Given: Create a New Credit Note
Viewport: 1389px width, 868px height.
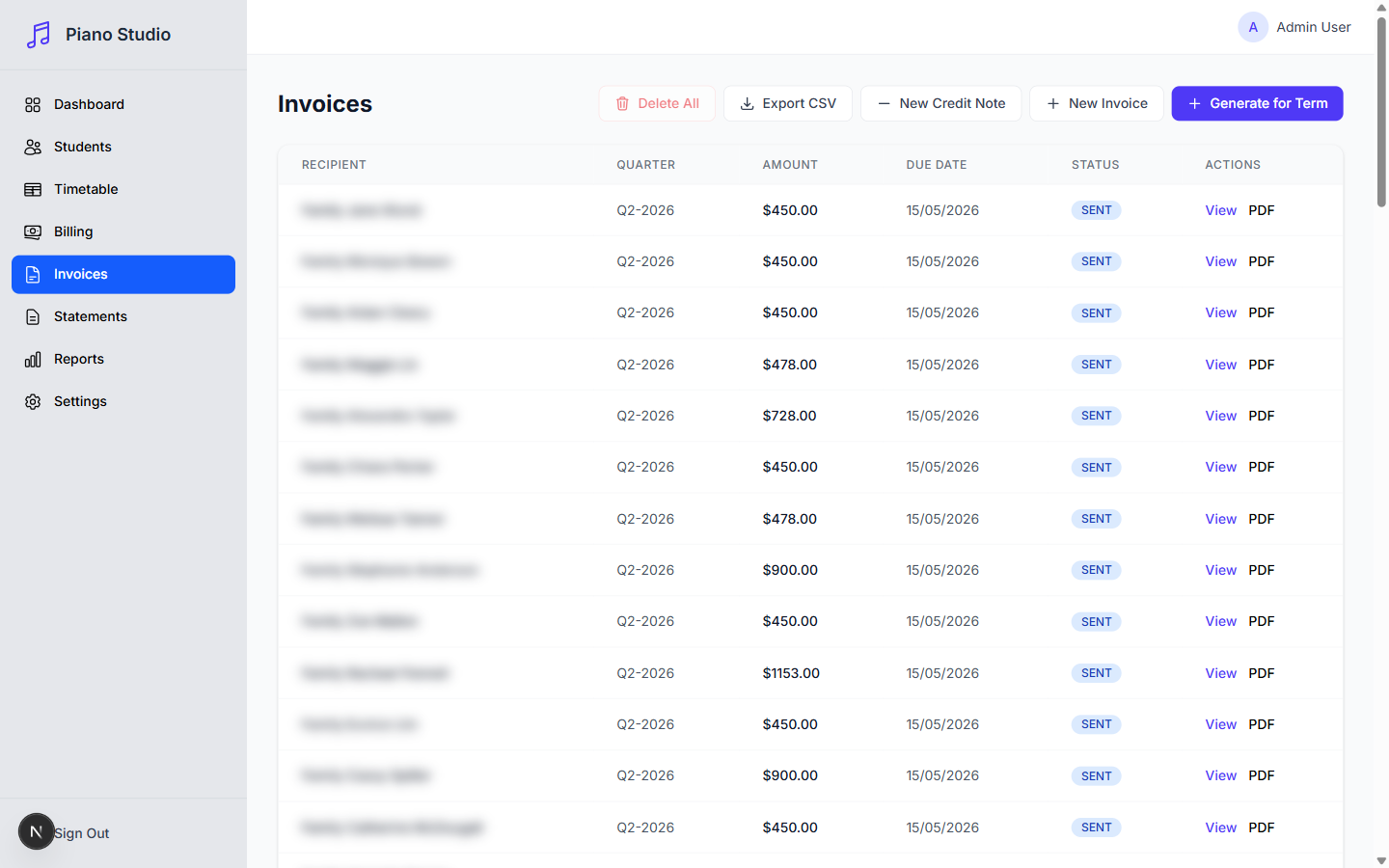Looking at the screenshot, I should coord(940,103).
